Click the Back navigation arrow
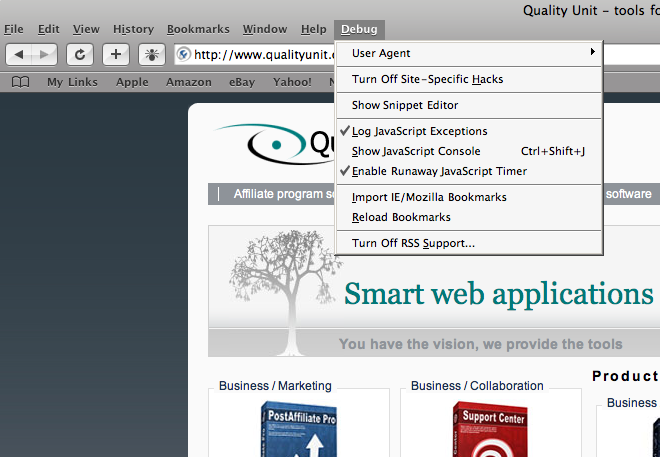 click(x=22, y=54)
